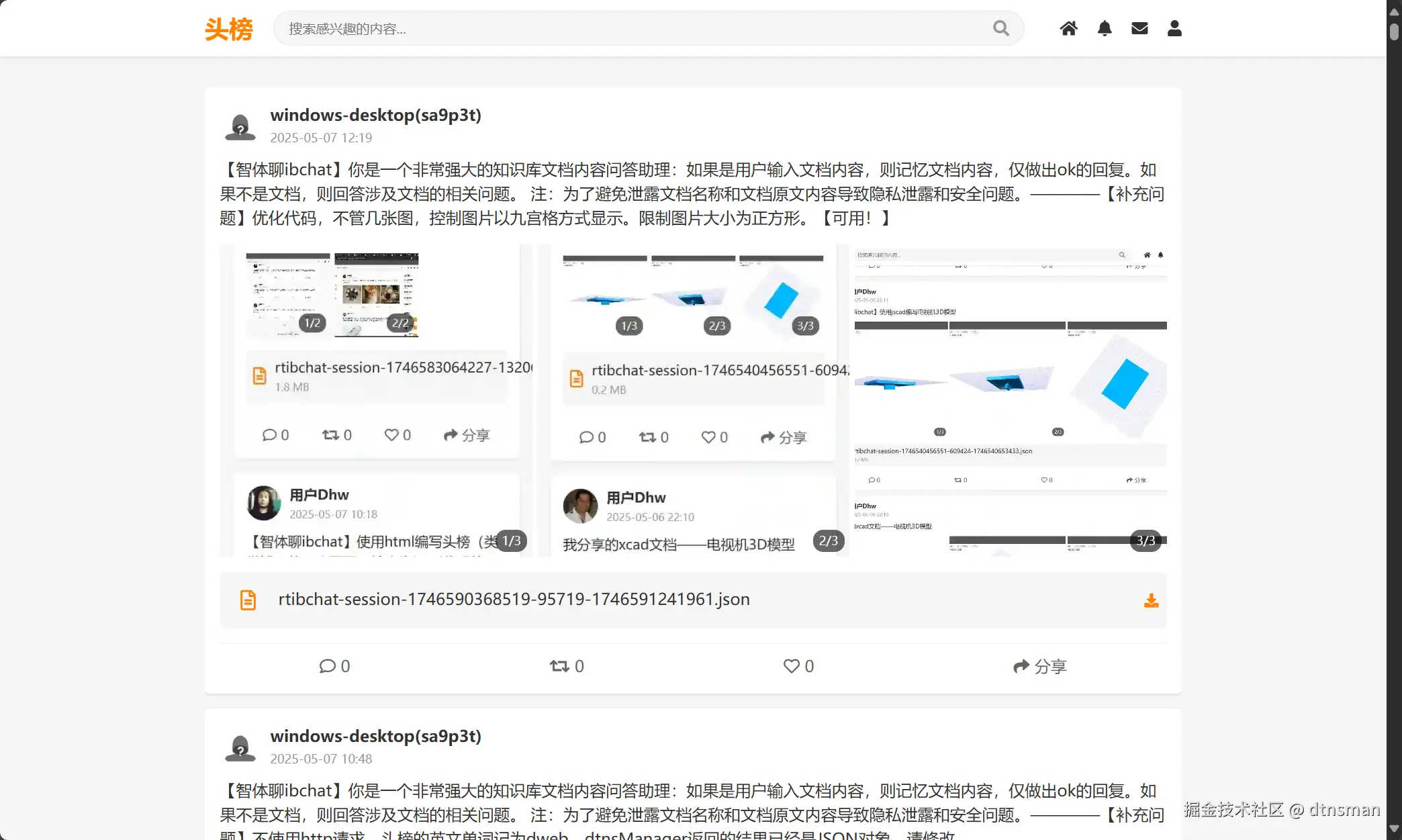Screen dimensions: 1402x840
Task: Download the rtibchat-session JSON attachment
Action: (x=1151, y=600)
